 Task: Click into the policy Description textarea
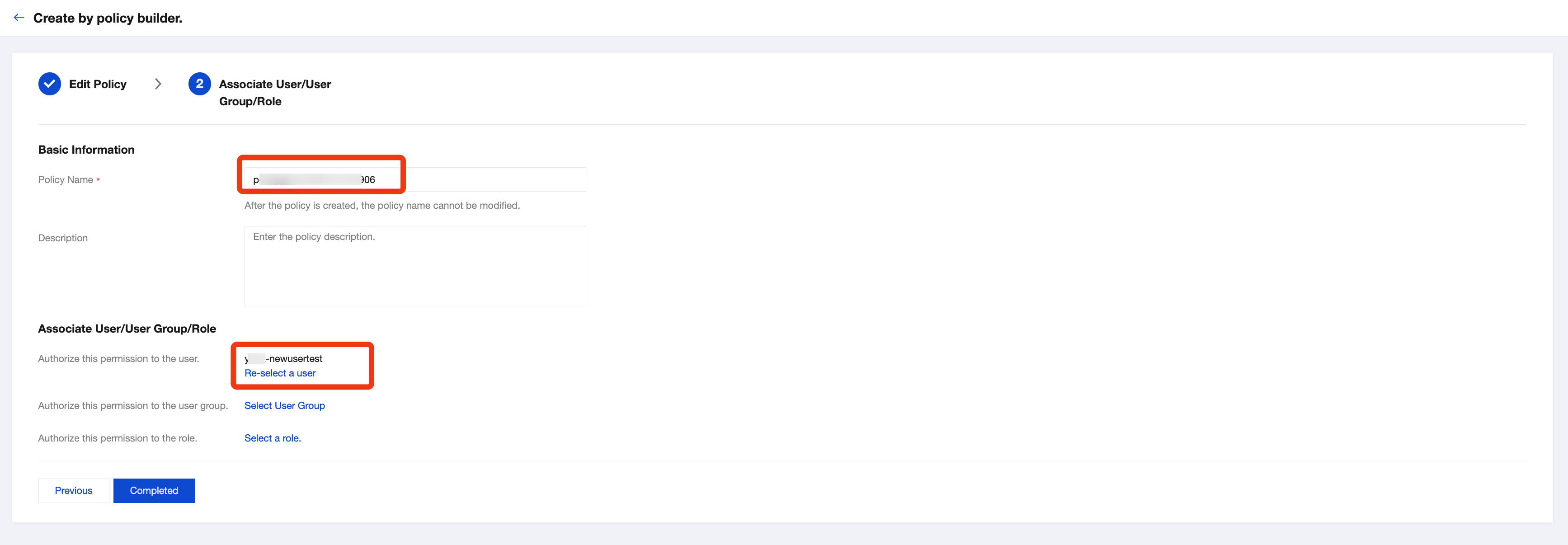pyautogui.click(x=414, y=267)
